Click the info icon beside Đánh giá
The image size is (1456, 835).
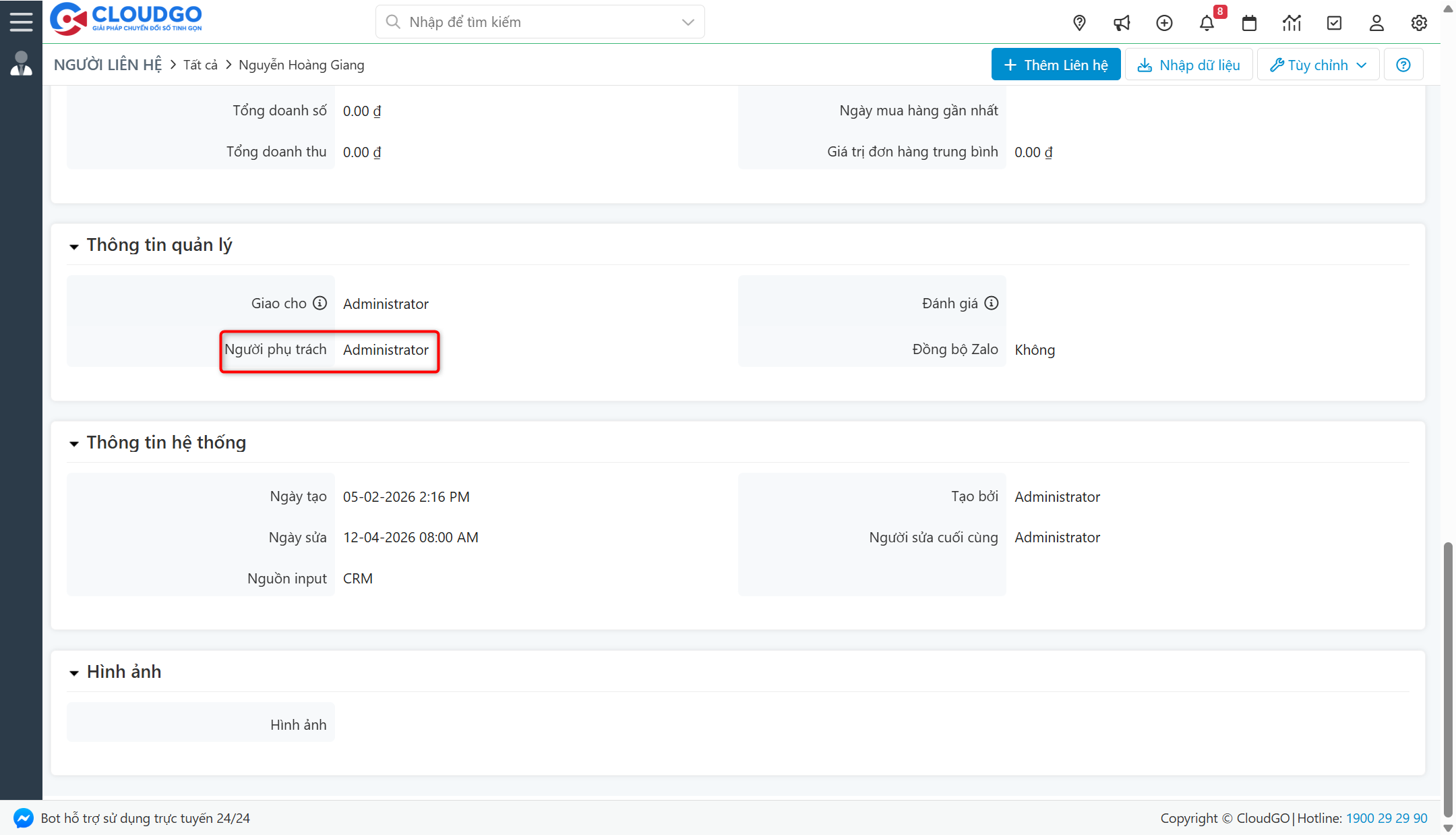tap(991, 303)
